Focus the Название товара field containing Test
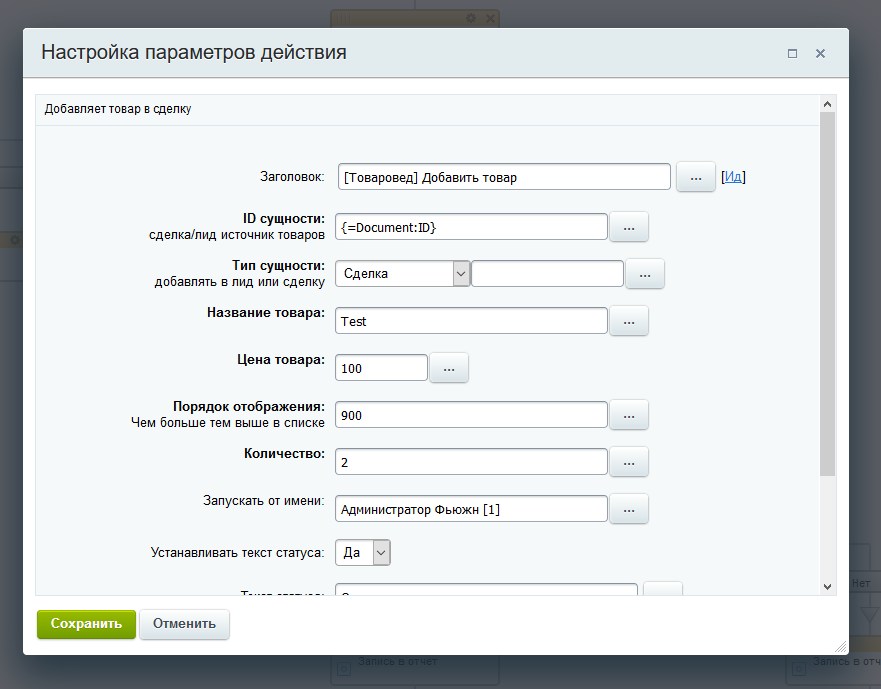This screenshot has width=881, height=689. pos(471,321)
